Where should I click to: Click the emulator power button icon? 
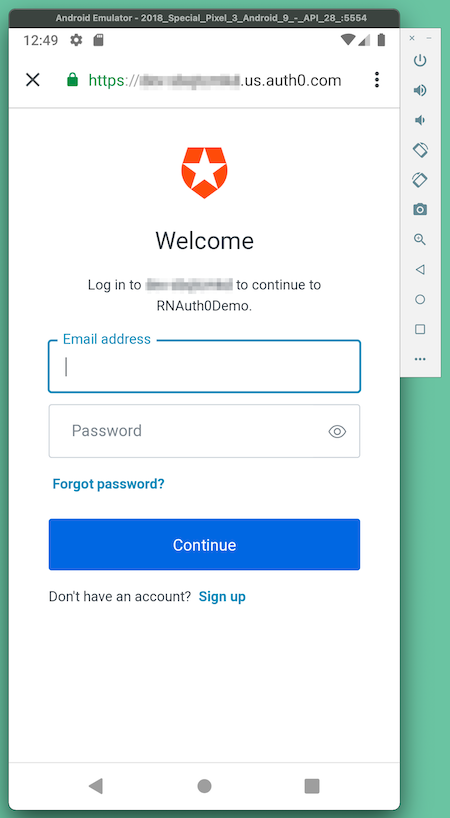pyautogui.click(x=420, y=61)
